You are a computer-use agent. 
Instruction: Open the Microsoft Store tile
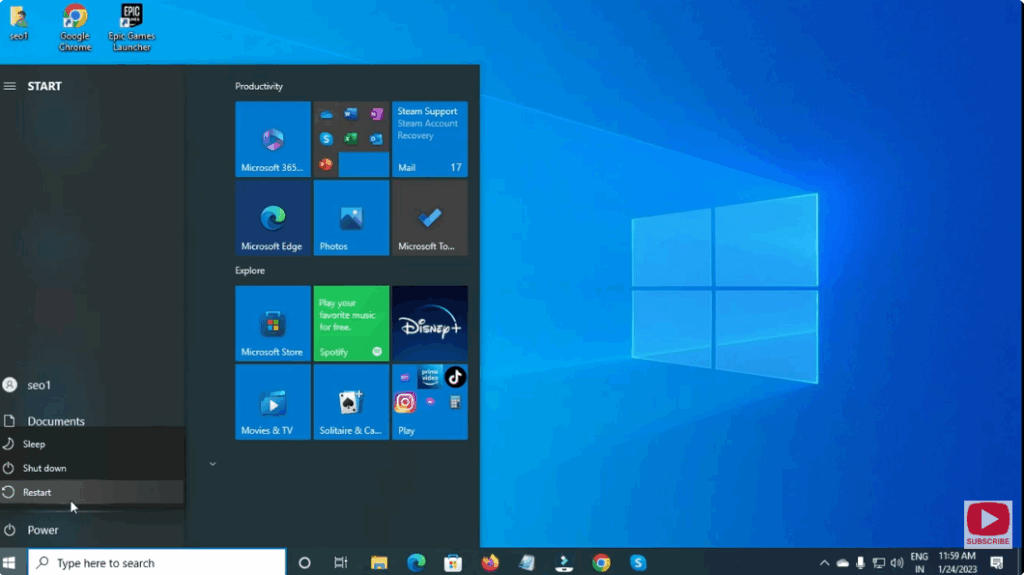[273, 323]
